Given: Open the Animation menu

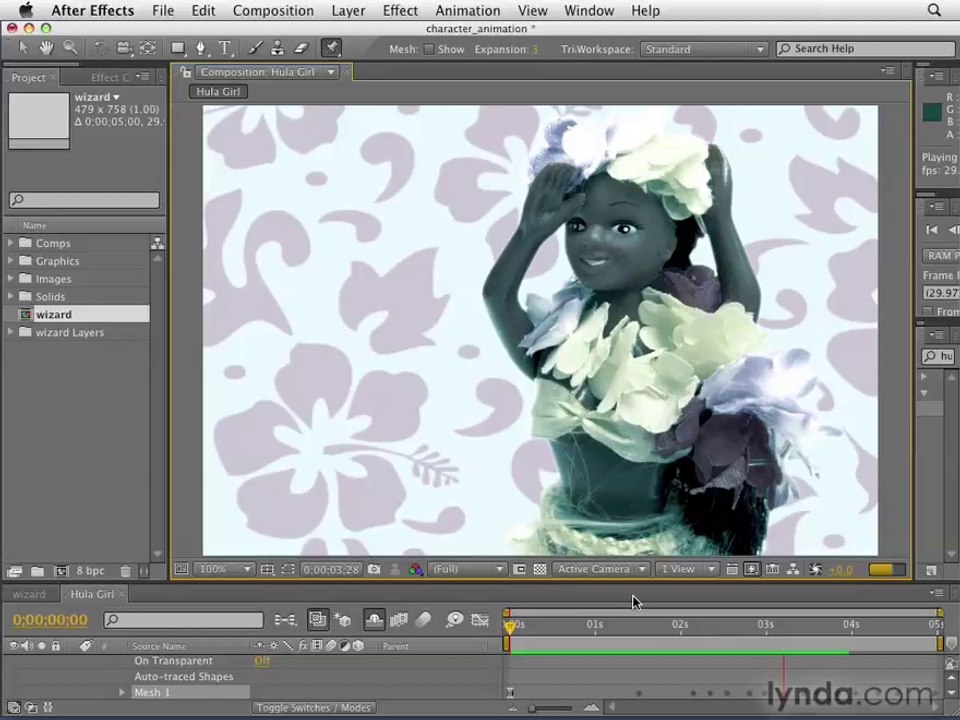Looking at the screenshot, I should click(468, 10).
